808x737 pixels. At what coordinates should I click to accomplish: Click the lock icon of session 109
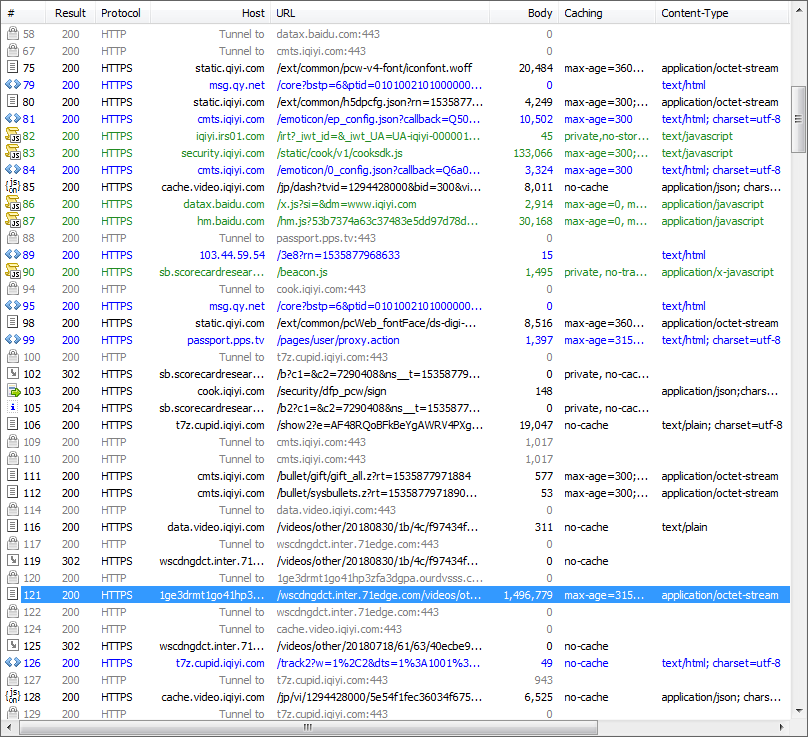tap(13, 442)
